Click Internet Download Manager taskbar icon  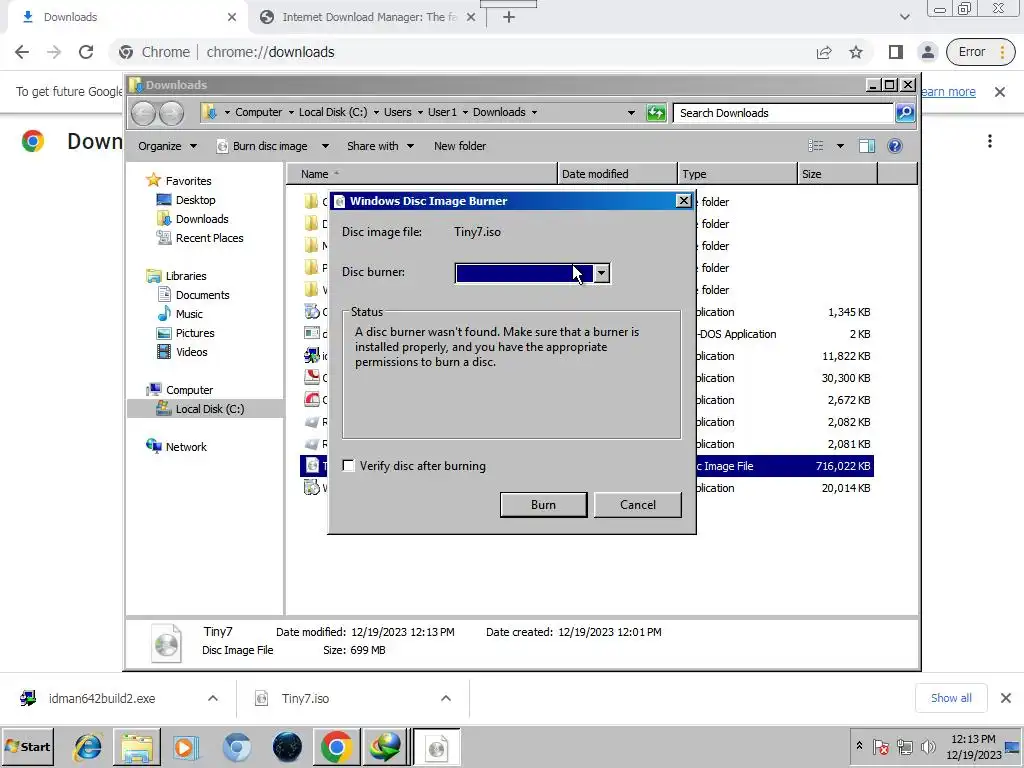click(385, 747)
